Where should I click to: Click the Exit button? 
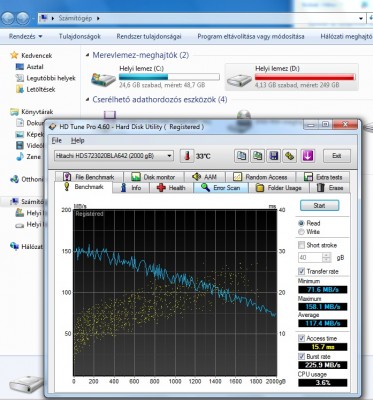click(x=337, y=156)
